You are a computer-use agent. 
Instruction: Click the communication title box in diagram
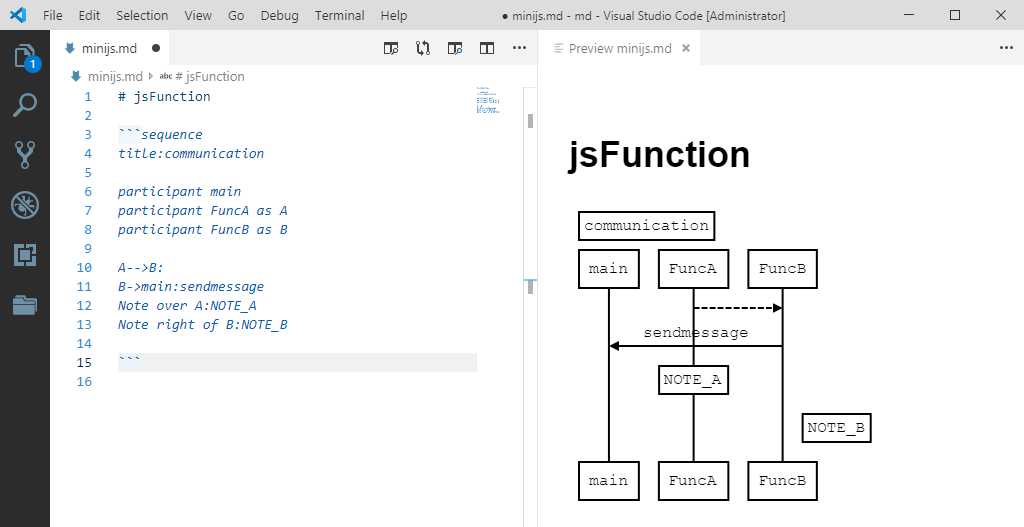[647, 226]
